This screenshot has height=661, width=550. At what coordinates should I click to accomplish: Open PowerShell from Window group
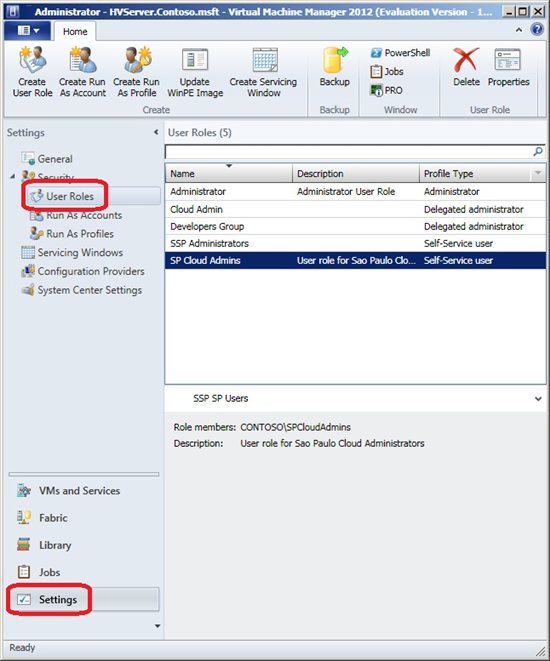[400, 53]
